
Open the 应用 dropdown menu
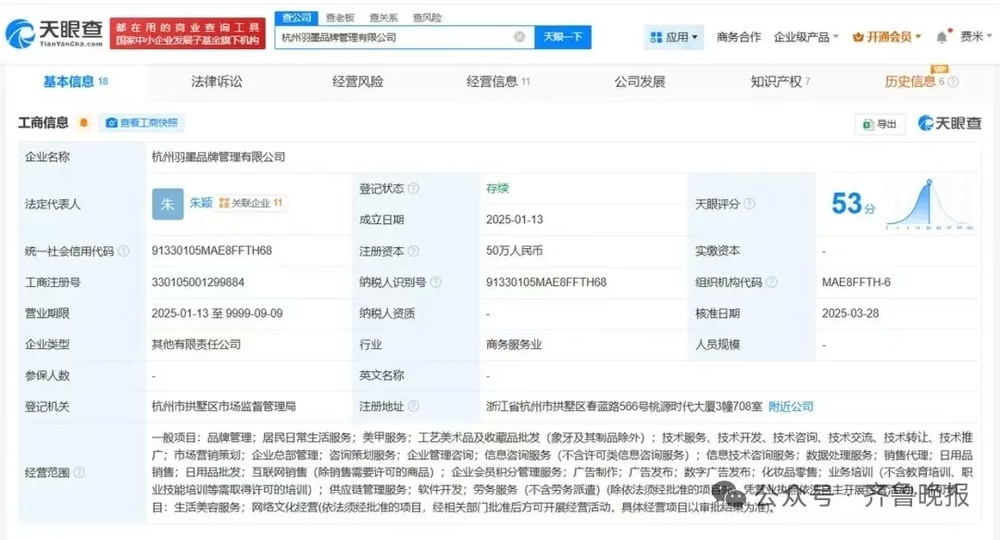(673, 37)
